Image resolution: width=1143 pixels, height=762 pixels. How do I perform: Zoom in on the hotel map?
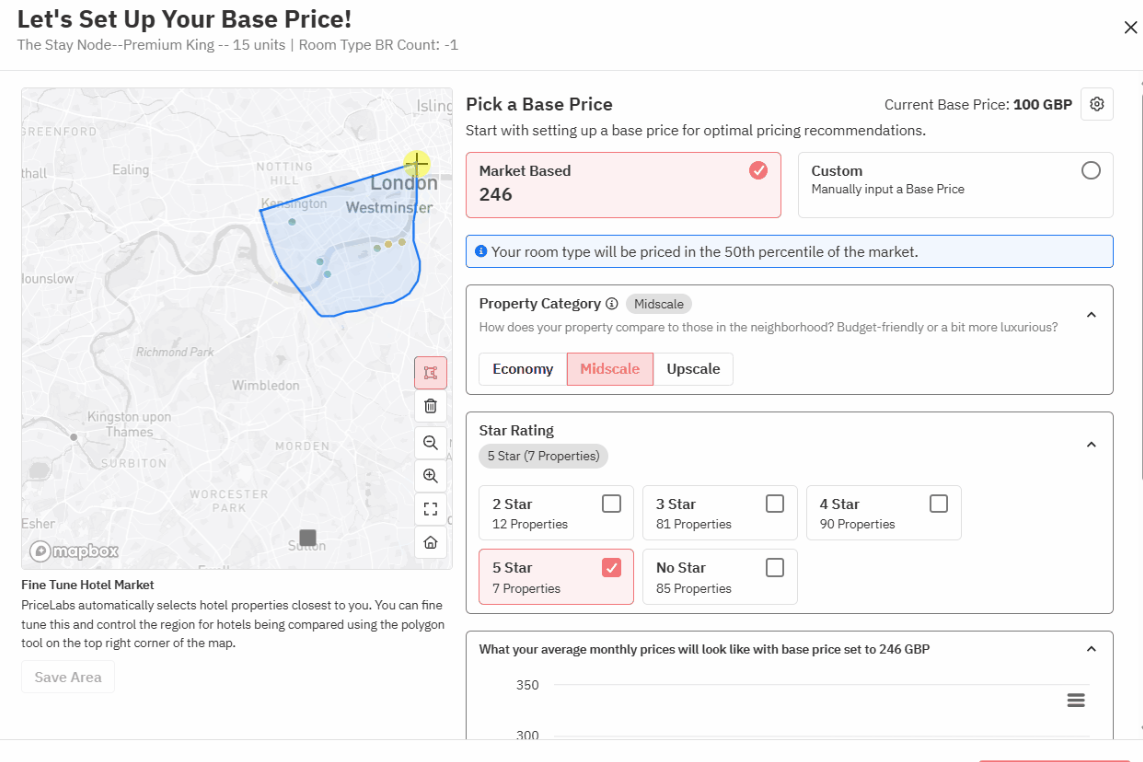tap(430, 475)
